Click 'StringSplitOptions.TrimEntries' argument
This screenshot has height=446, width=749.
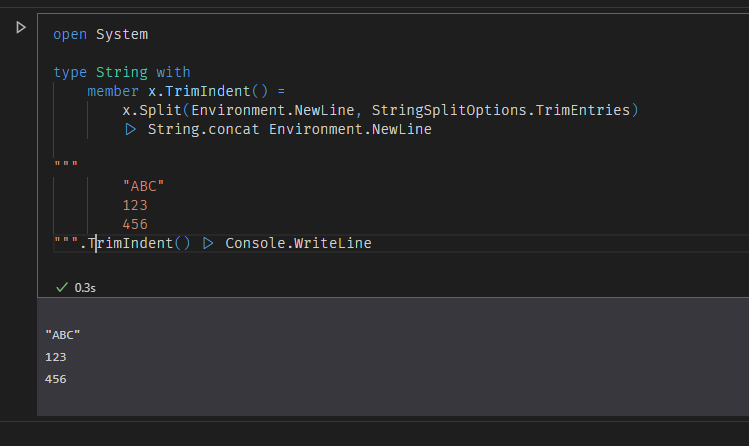click(x=501, y=110)
